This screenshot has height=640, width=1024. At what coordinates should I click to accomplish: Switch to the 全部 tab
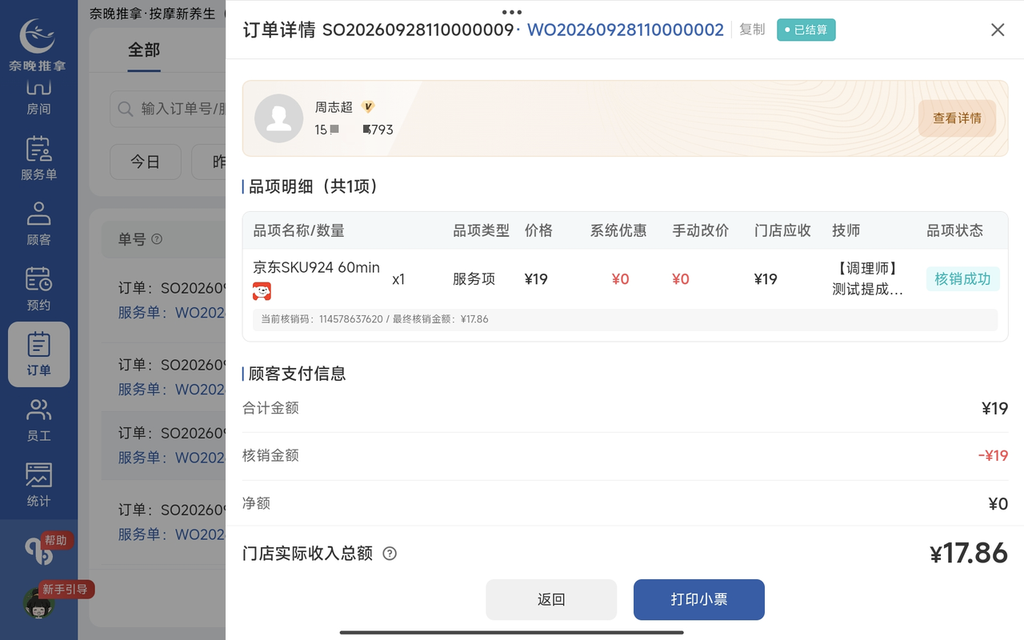(x=144, y=50)
